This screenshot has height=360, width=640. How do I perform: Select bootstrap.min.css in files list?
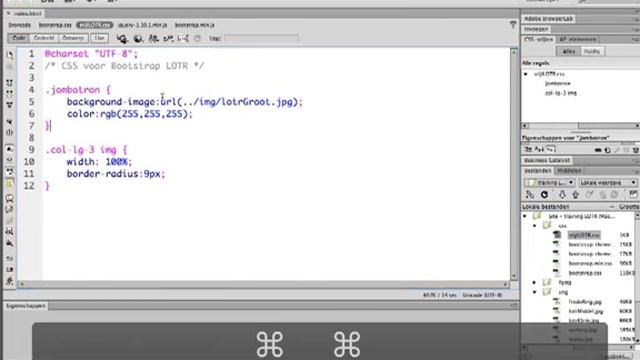click(590, 264)
